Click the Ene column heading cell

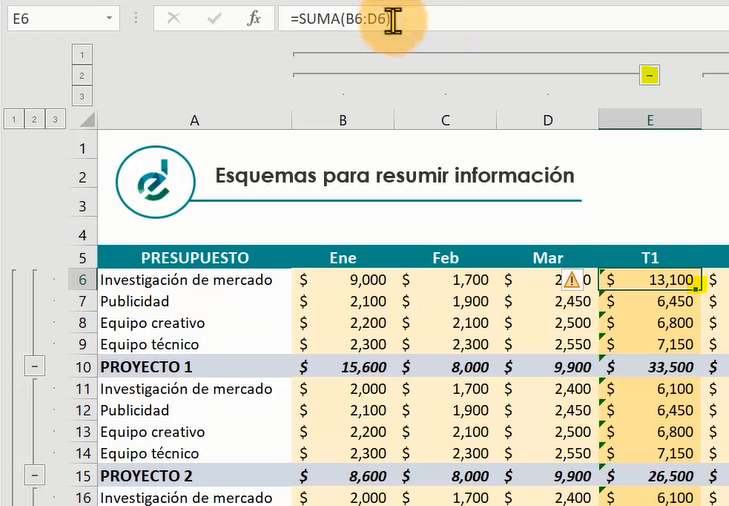coord(343,257)
